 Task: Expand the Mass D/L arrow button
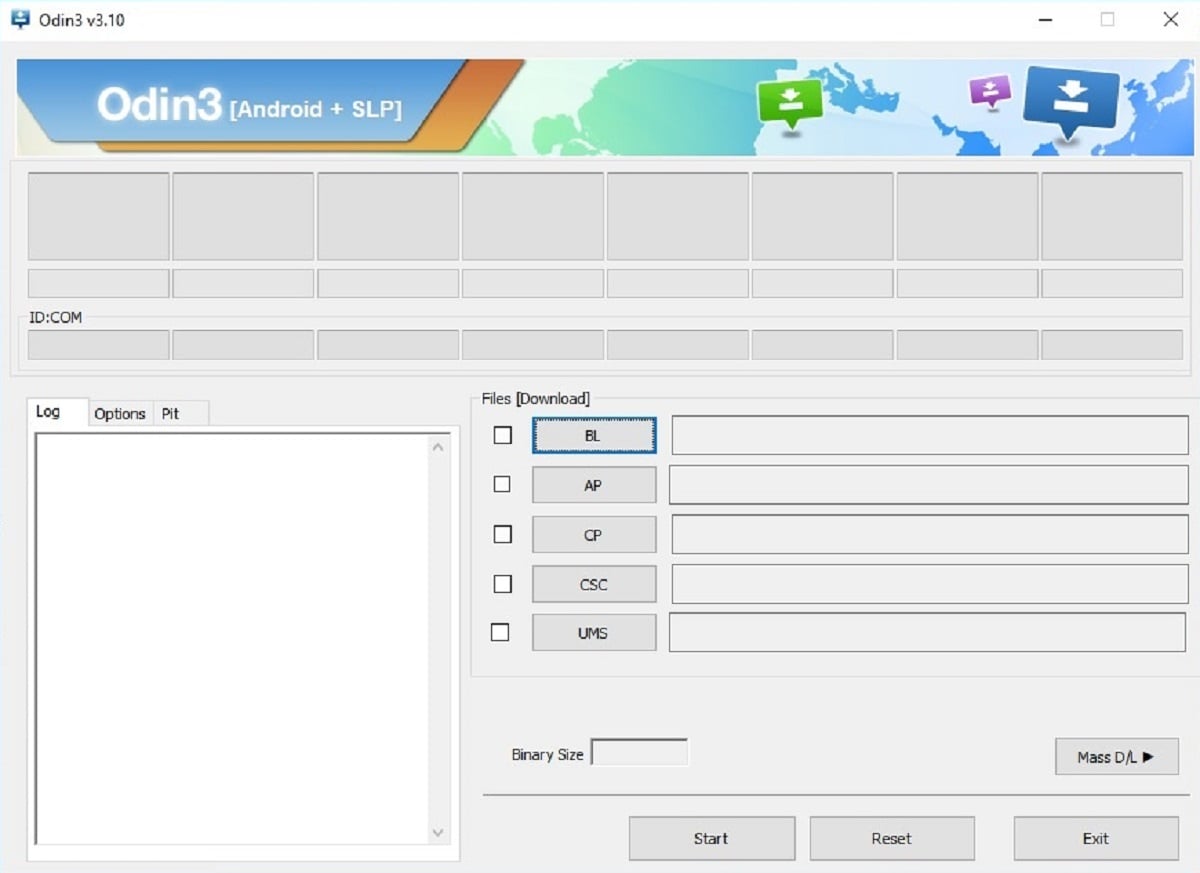pyautogui.click(x=1117, y=757)
